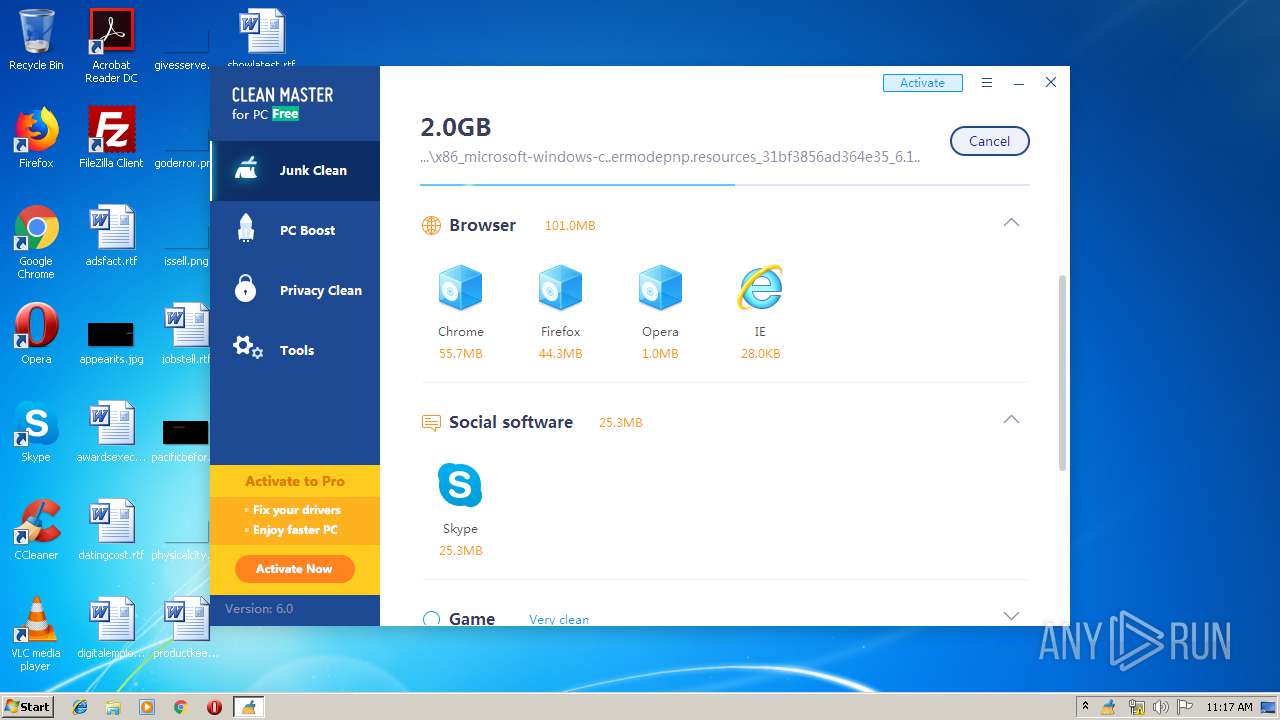Image resolution: width=1280 pixels, height=720 pixels.
Task: Click the Skype icon under Social software
Action: (460, 485)
